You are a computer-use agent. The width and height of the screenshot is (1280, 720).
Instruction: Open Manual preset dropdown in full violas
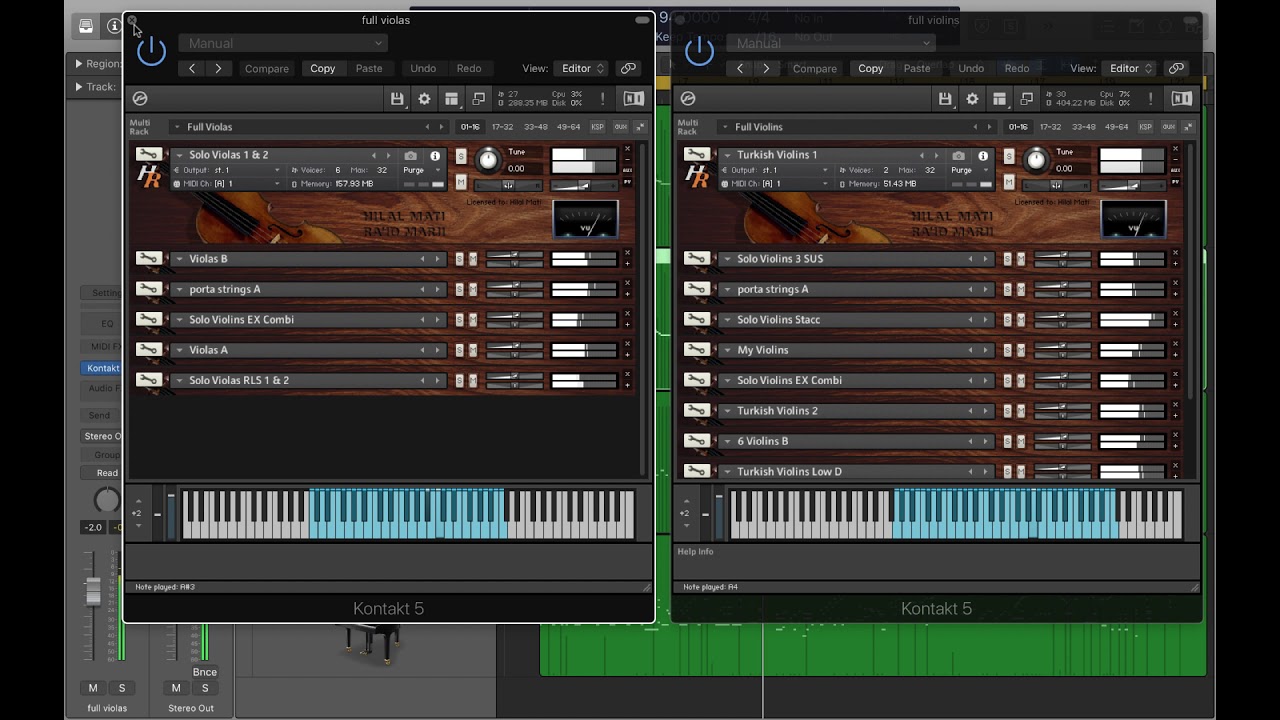[x=283, y=43]
